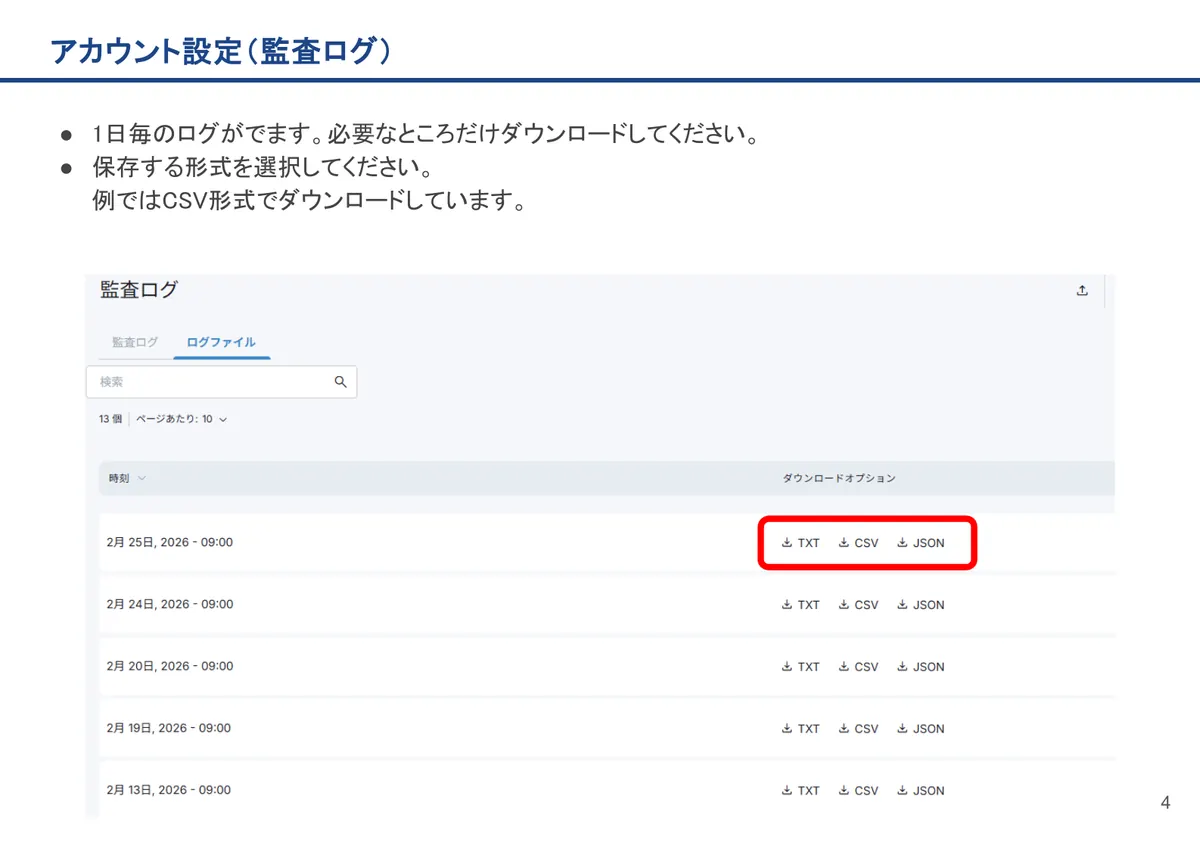
Task: Click the 13 個 item count
Action: tap(110, 419)
